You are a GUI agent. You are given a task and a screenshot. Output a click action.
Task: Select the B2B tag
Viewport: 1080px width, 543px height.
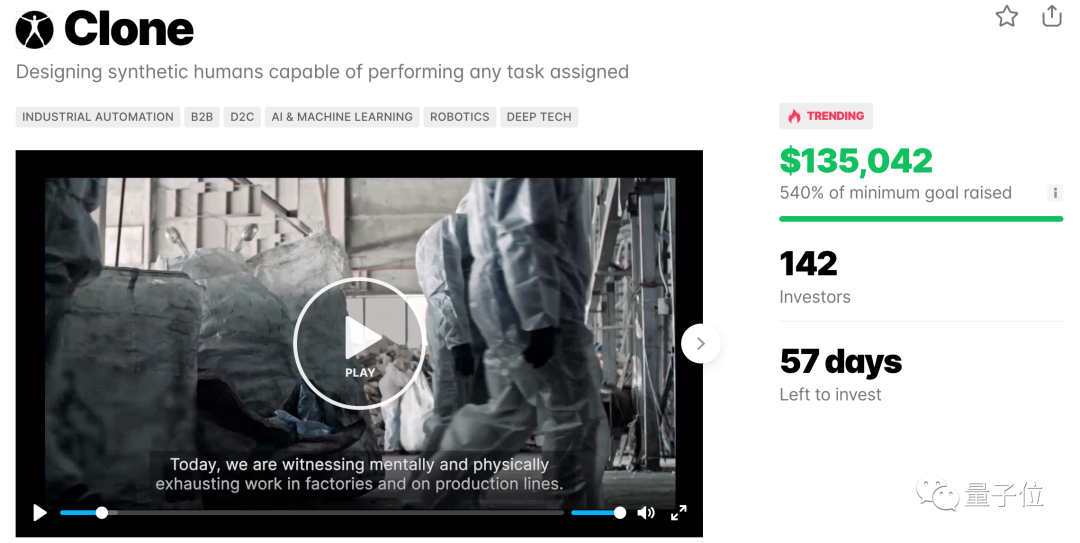[202, 117]
